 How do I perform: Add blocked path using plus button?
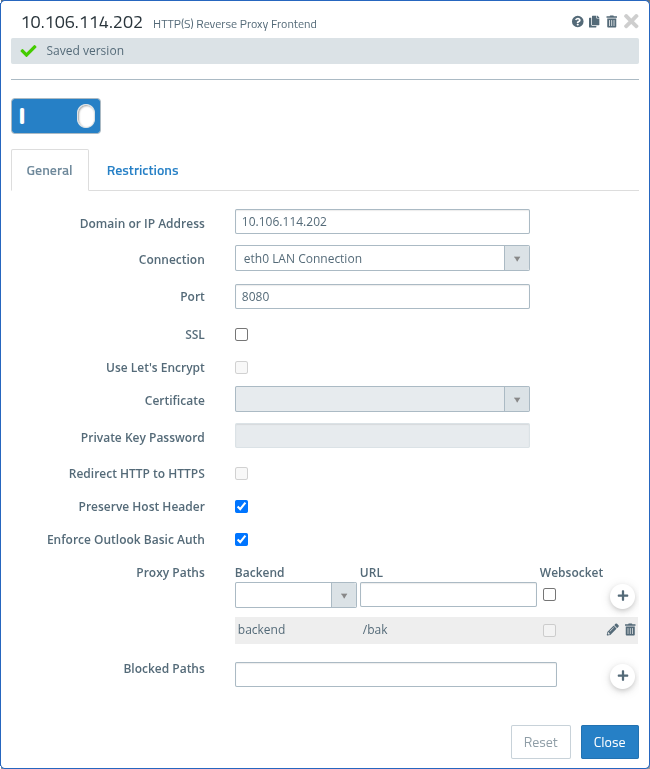click(622, 676)
